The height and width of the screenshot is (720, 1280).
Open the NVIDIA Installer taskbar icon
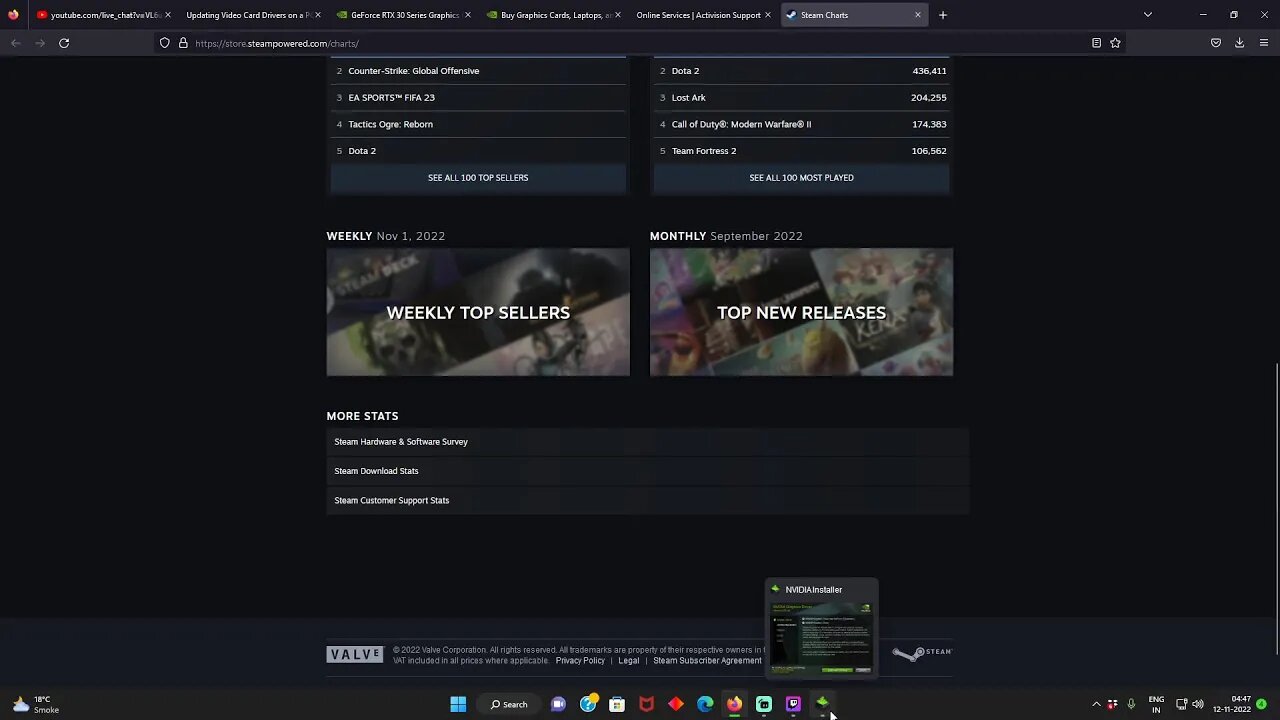822,703
